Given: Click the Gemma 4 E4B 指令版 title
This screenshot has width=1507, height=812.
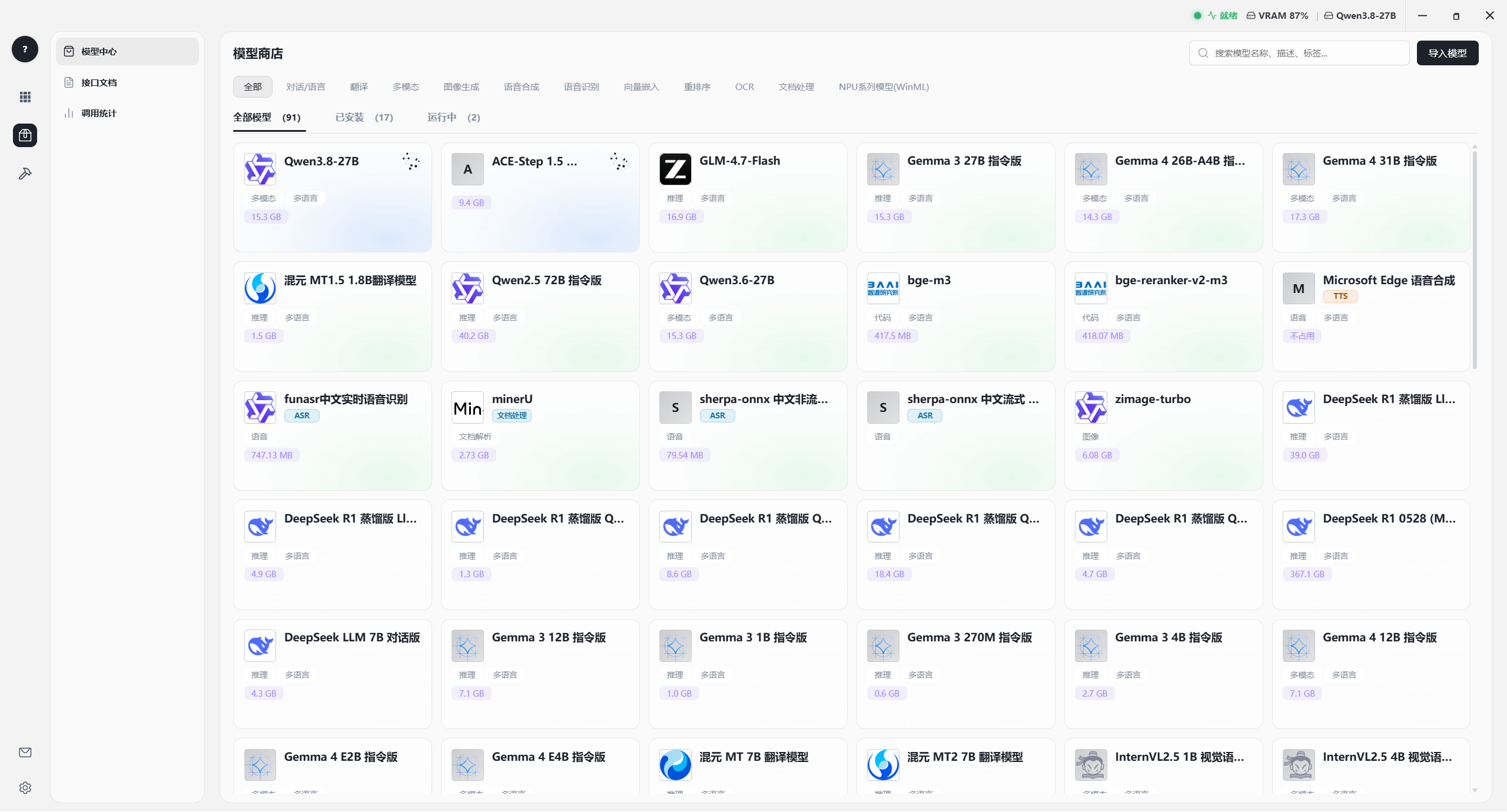Looking at the screenshot, I should (548, 757).
